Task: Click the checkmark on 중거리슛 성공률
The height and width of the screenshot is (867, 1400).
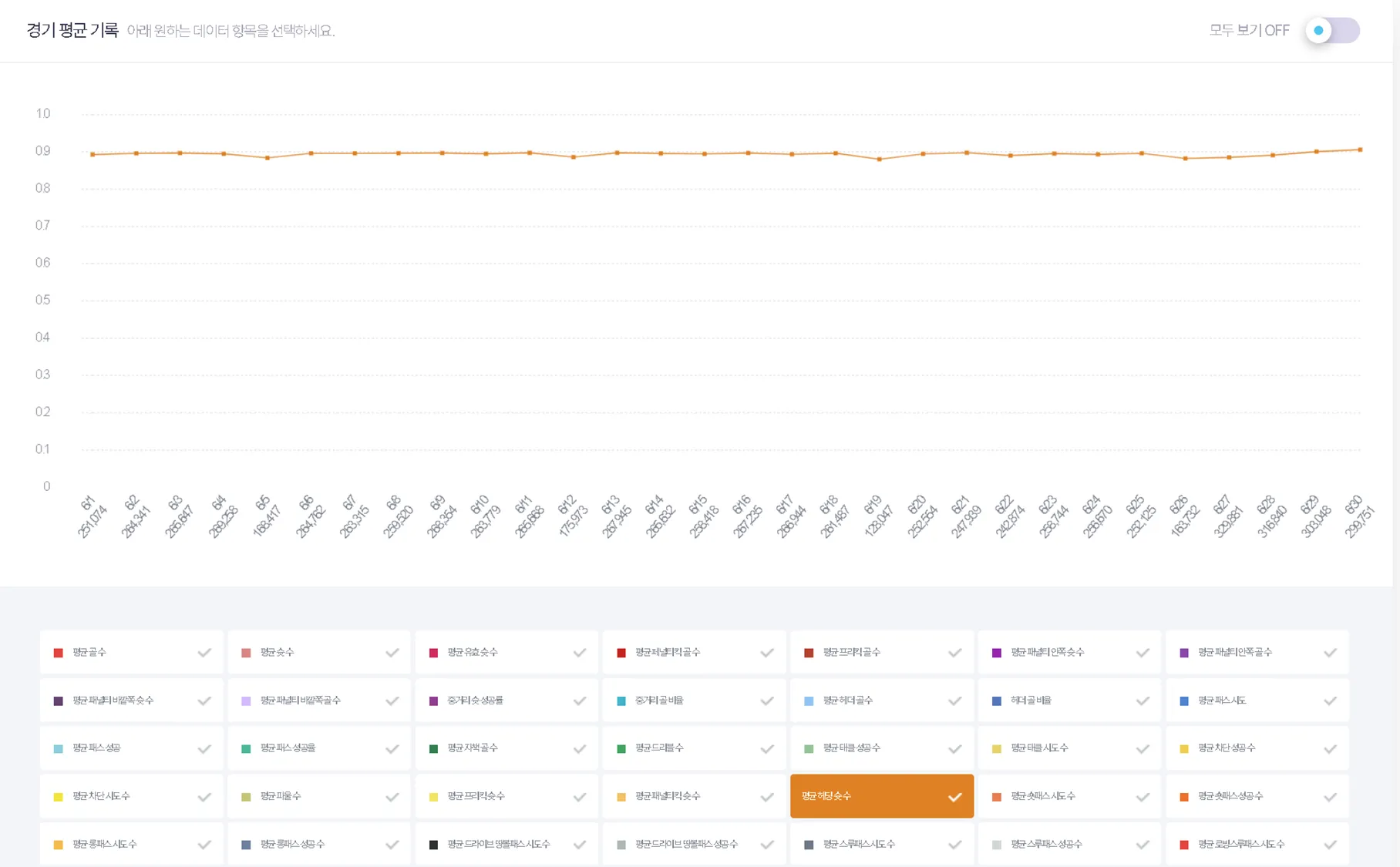Action: point(580,701)
